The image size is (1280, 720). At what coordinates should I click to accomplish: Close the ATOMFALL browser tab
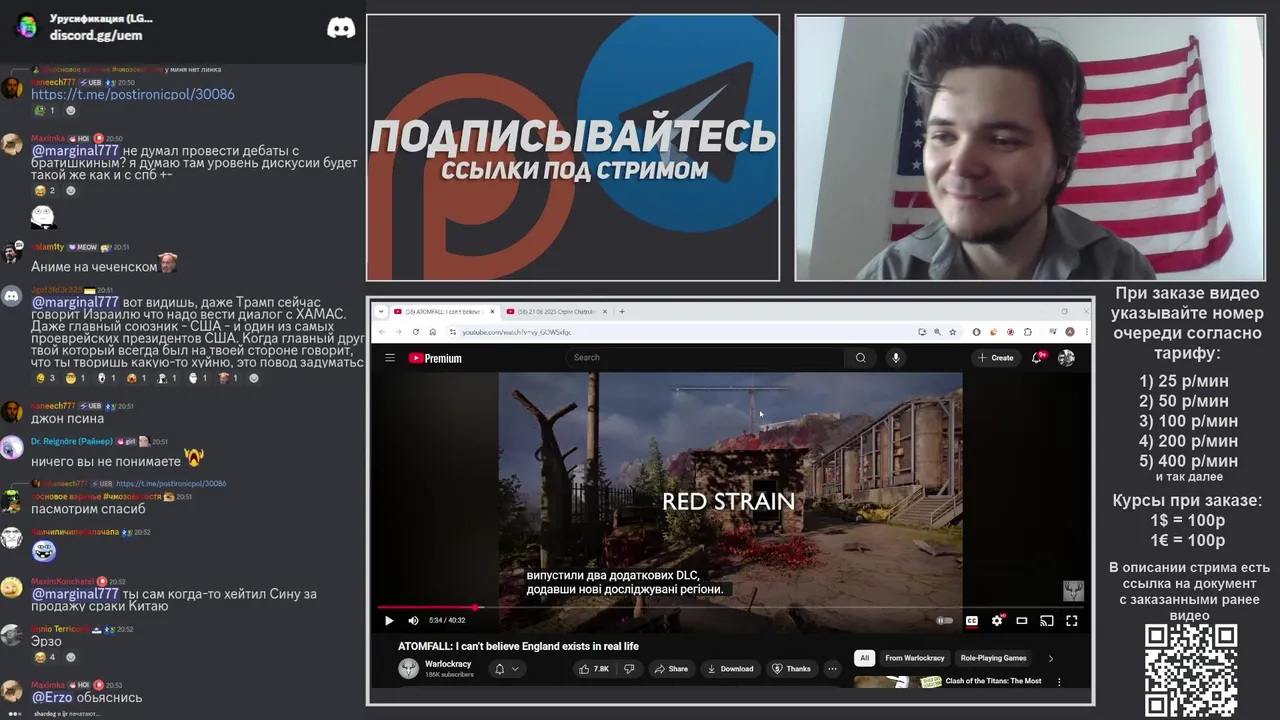click(x=492, y=311)
